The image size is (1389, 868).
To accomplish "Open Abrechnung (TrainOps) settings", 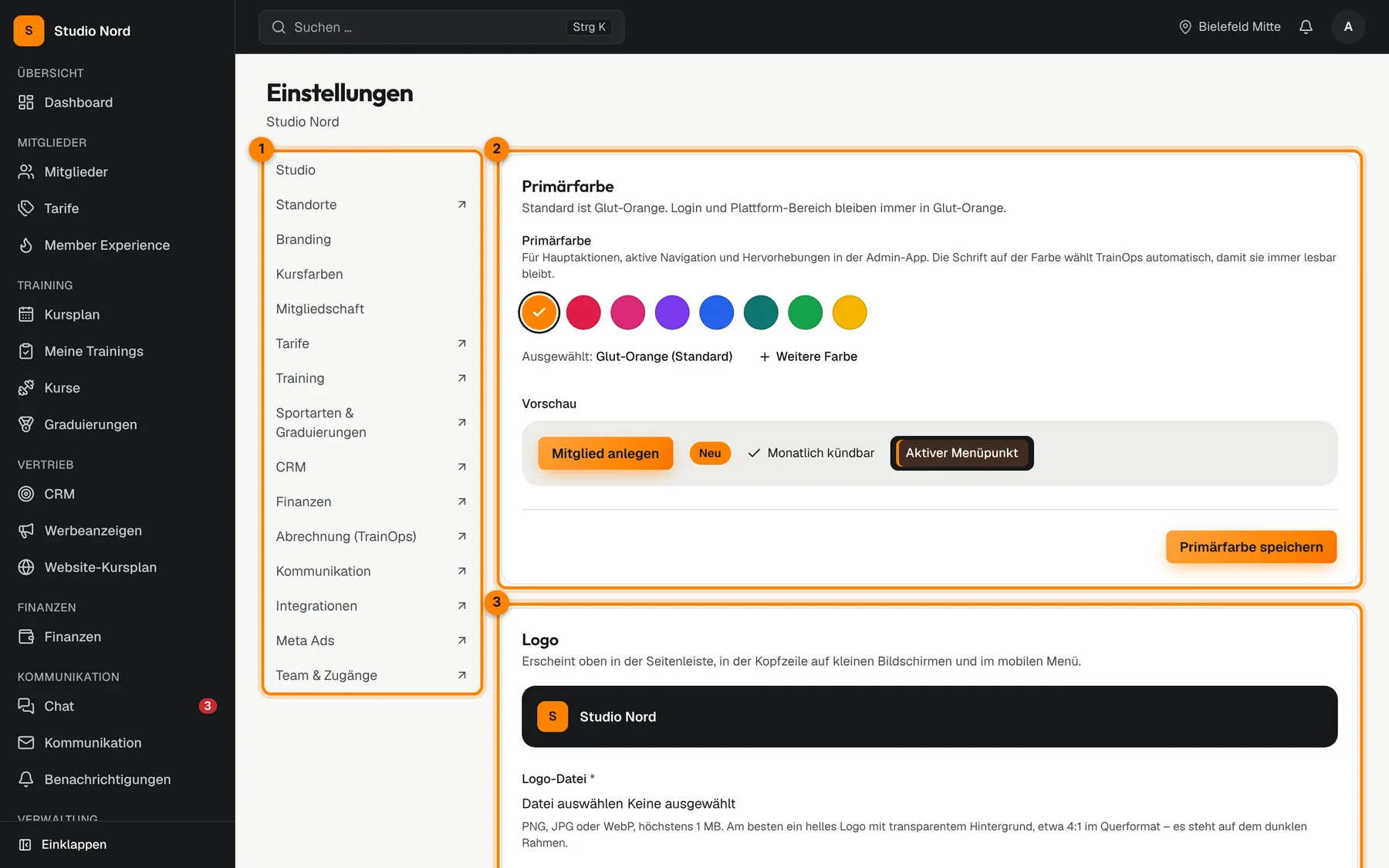I will [372, 536].
